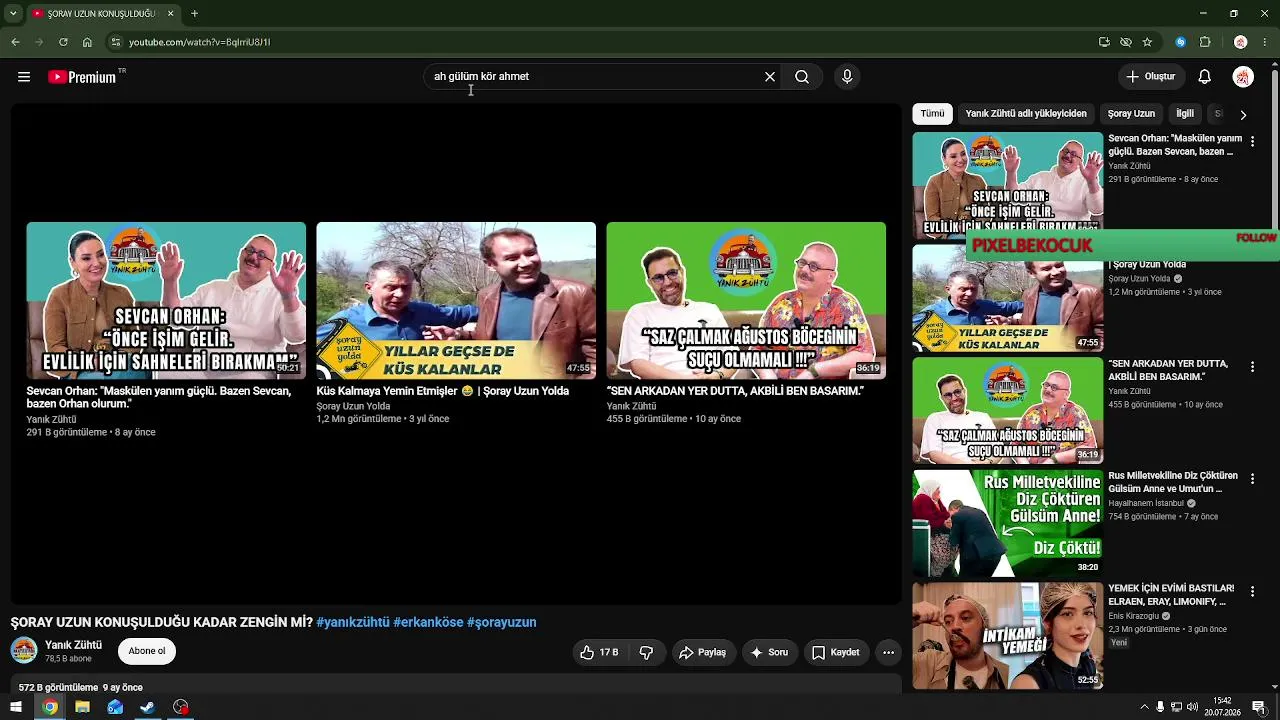This screenshot has height=720, width=1280.
Task: Open the #şorayuzun hashtag
Action: (502, 622)
